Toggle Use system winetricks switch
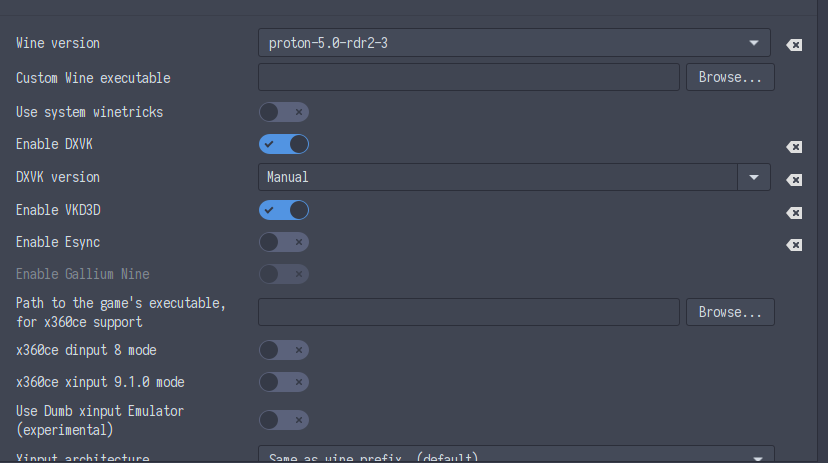The width and height of the screenshot is (828, 463). click(x=284, y=112)
